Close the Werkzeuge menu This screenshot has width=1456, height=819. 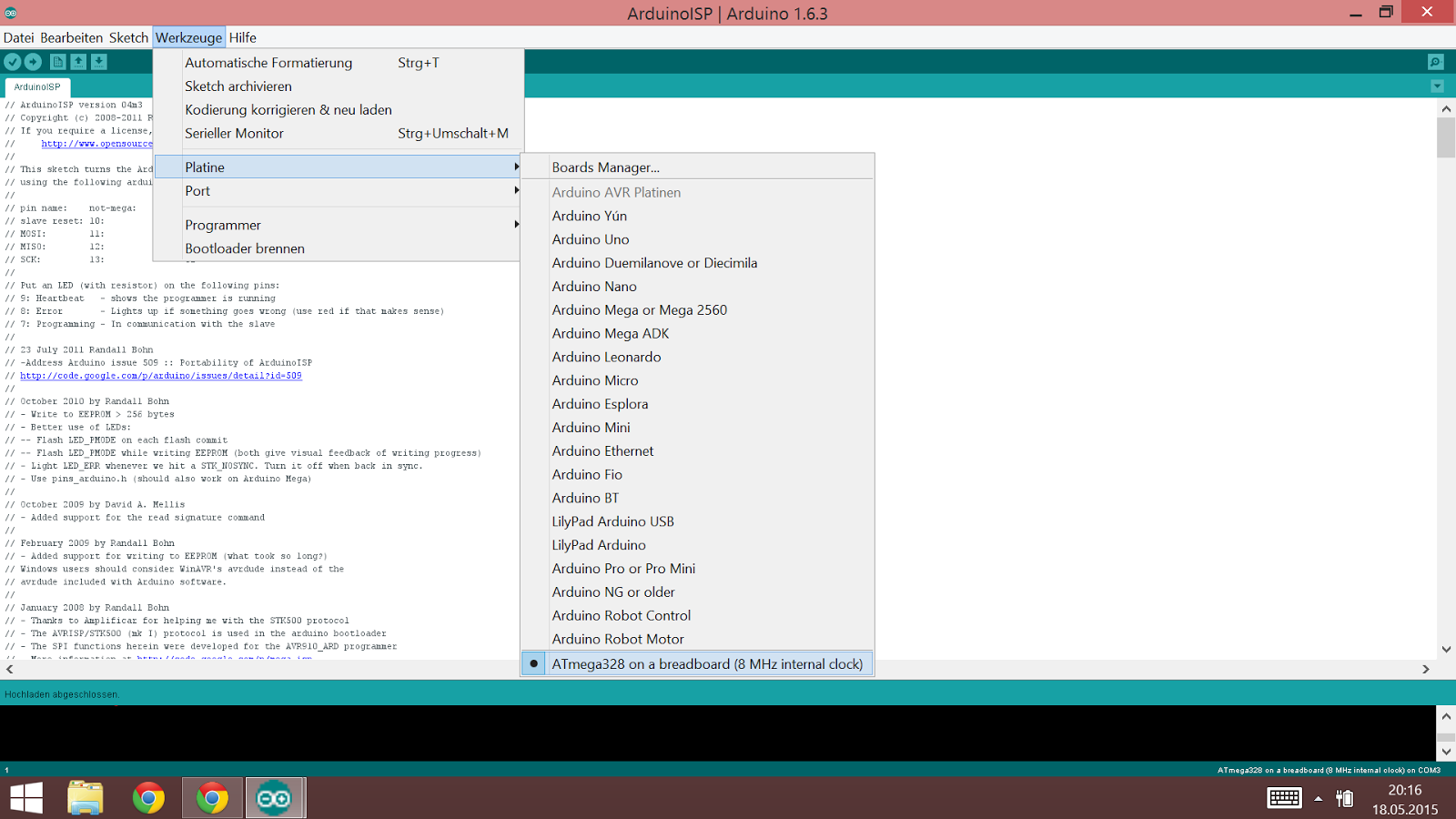coord(188,37)
